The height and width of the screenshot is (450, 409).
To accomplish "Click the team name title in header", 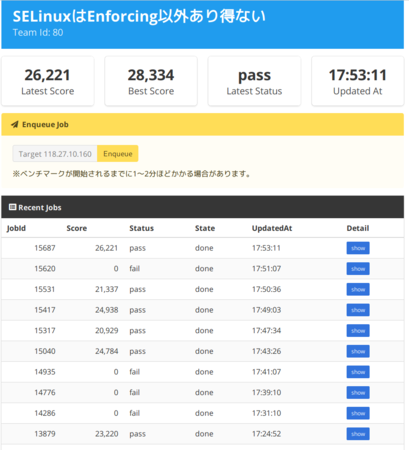I will point(139,16).
